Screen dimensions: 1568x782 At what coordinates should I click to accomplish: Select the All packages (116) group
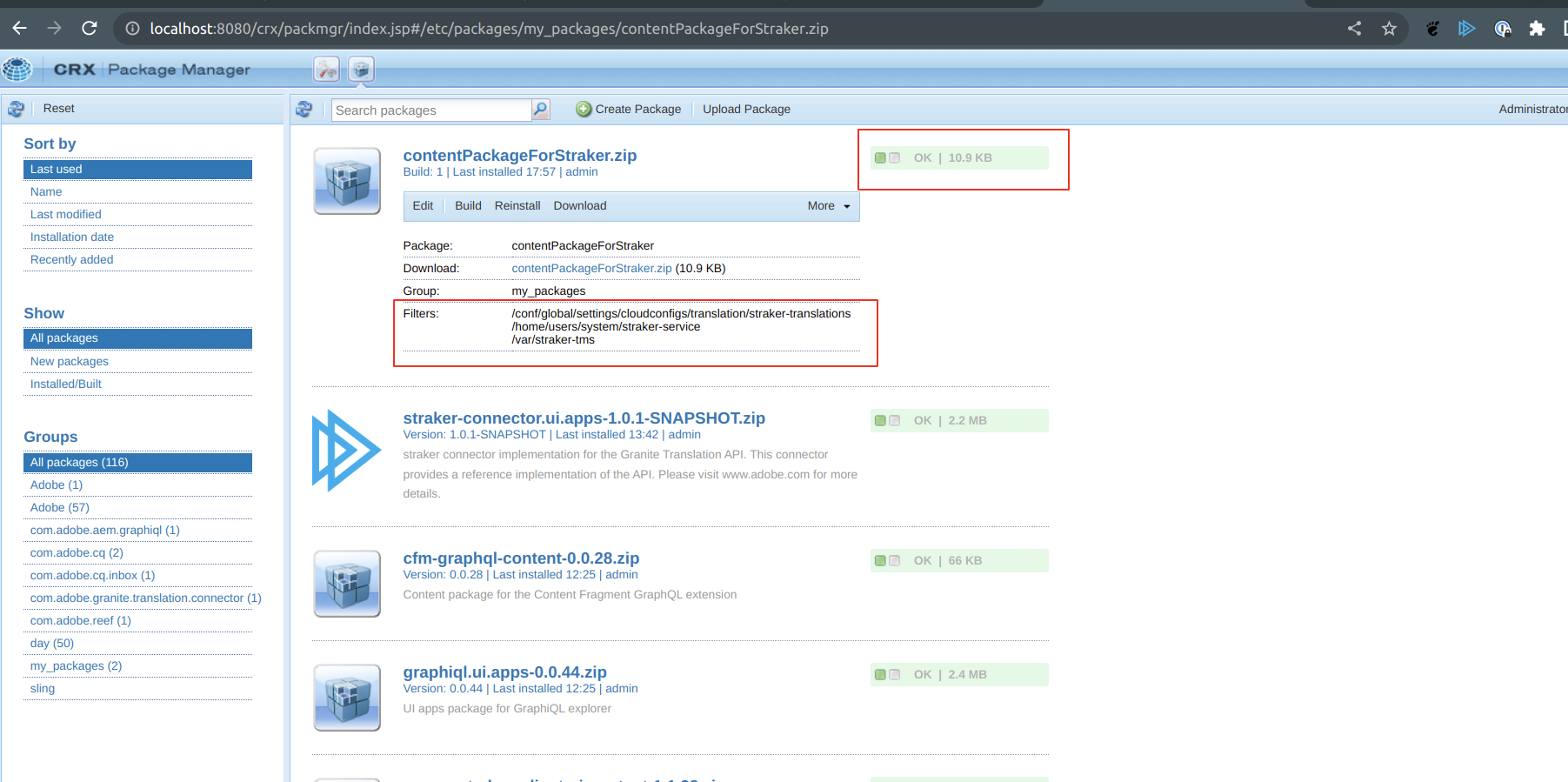pos(137,463)
